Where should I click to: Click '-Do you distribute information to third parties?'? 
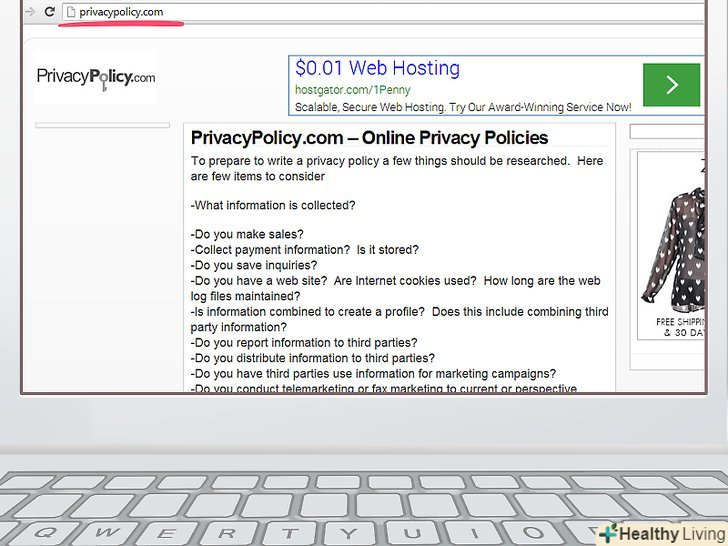[312, 358]
